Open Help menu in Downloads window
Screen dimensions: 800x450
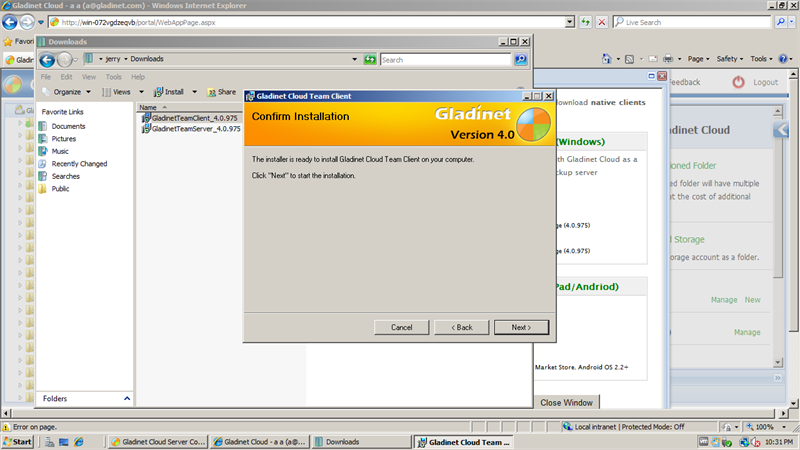tap(138, 77)
